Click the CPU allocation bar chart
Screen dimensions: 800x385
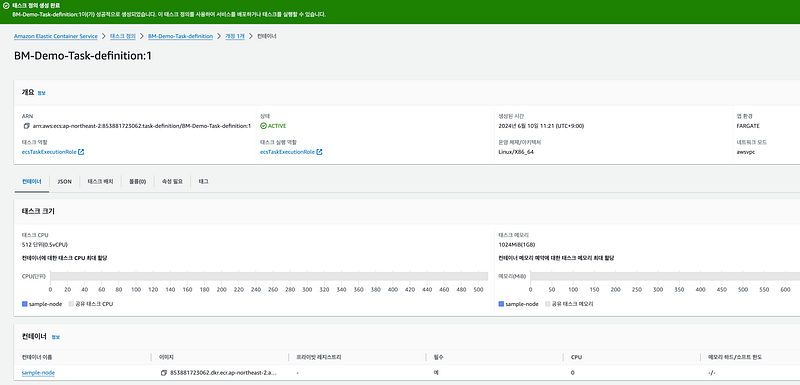pos(269,276)
